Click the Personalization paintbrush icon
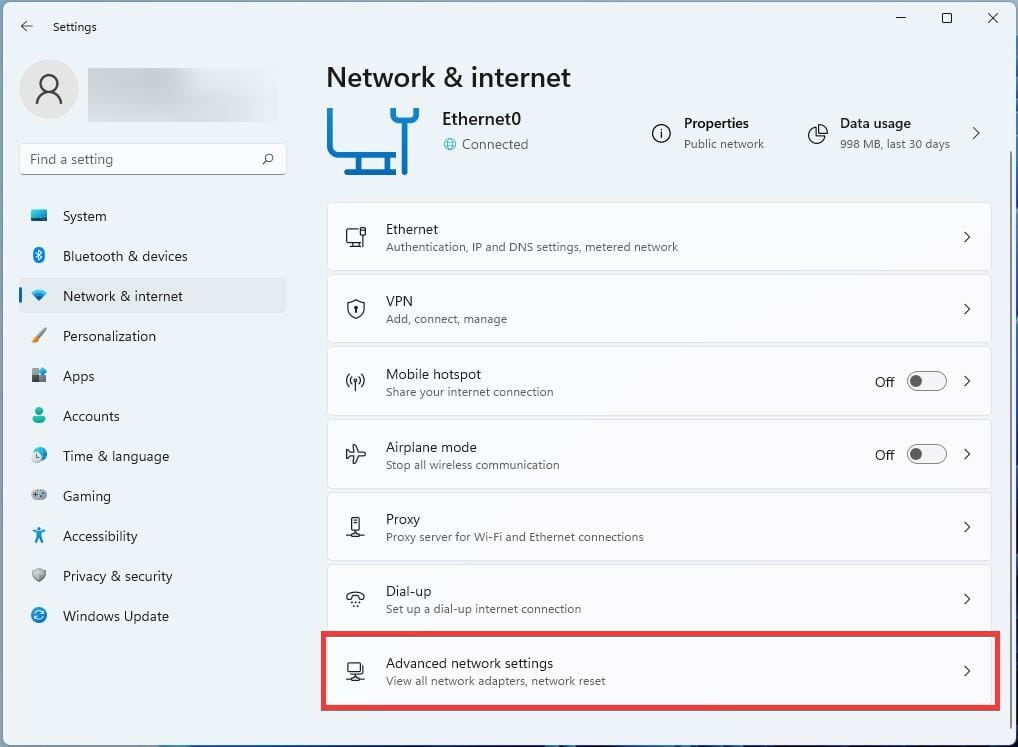1018x747 pixels. tap(39, 336)
